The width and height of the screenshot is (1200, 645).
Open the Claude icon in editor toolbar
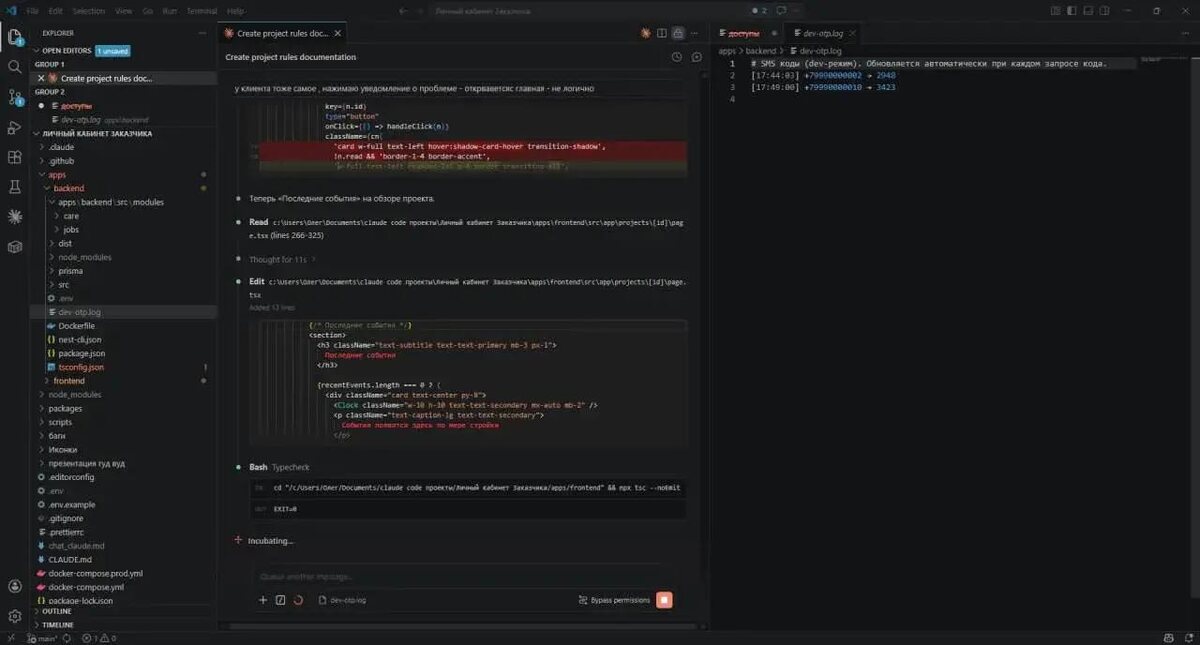click(x=644, y=33)
